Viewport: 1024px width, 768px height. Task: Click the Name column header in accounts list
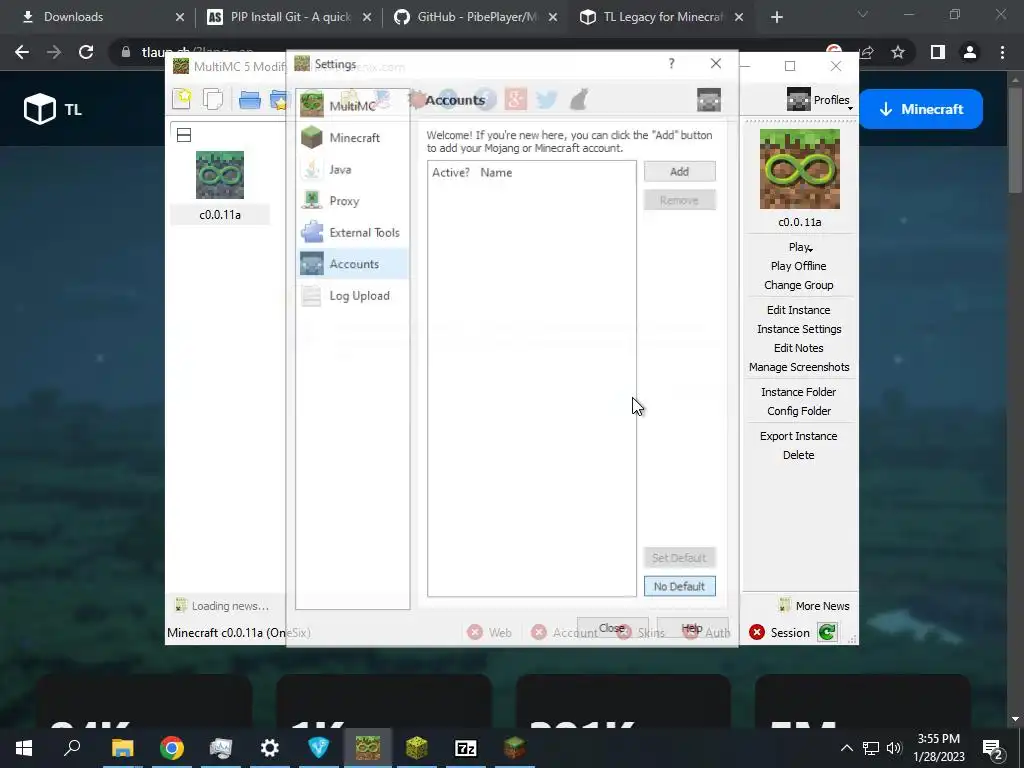tap(496, 172)
